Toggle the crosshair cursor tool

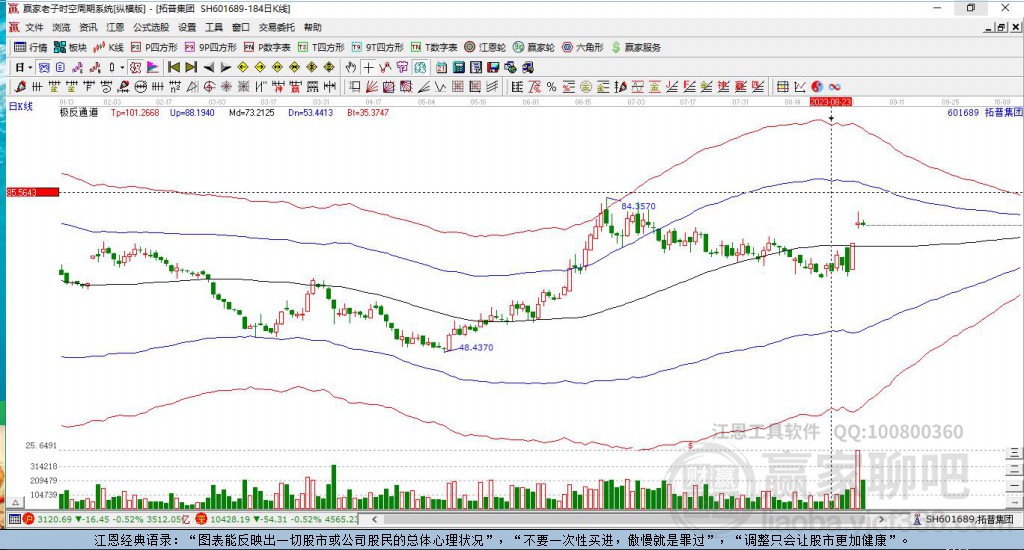[x=368, y=67]
